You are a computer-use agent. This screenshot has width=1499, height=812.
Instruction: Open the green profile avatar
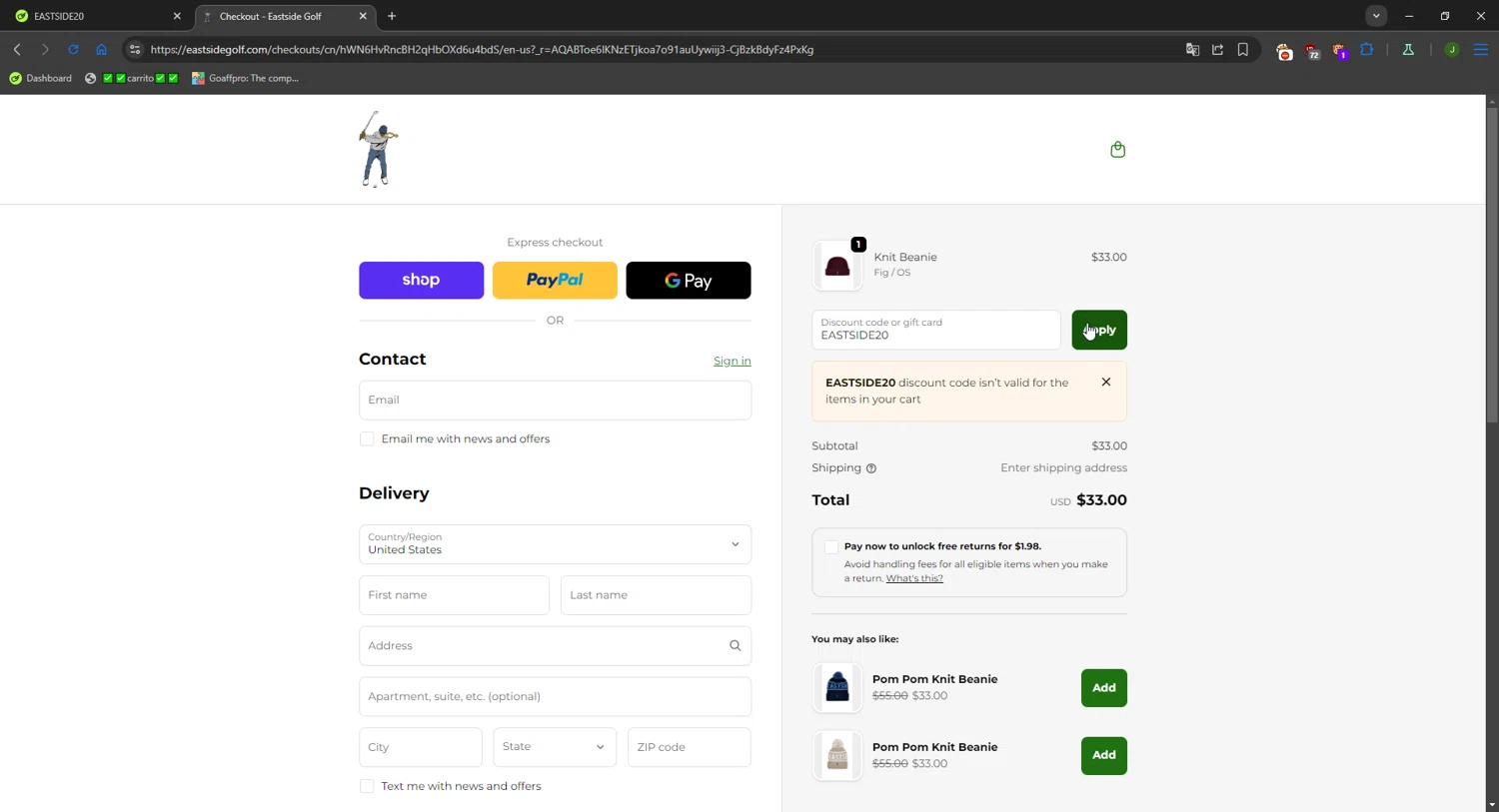click(x=1452, y=49)
